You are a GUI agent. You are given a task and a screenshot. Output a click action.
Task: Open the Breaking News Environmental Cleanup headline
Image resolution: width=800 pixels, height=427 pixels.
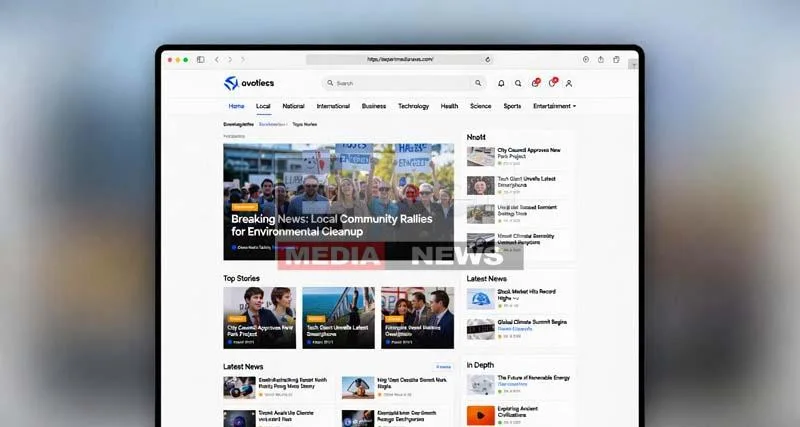(x=332, y=225)
